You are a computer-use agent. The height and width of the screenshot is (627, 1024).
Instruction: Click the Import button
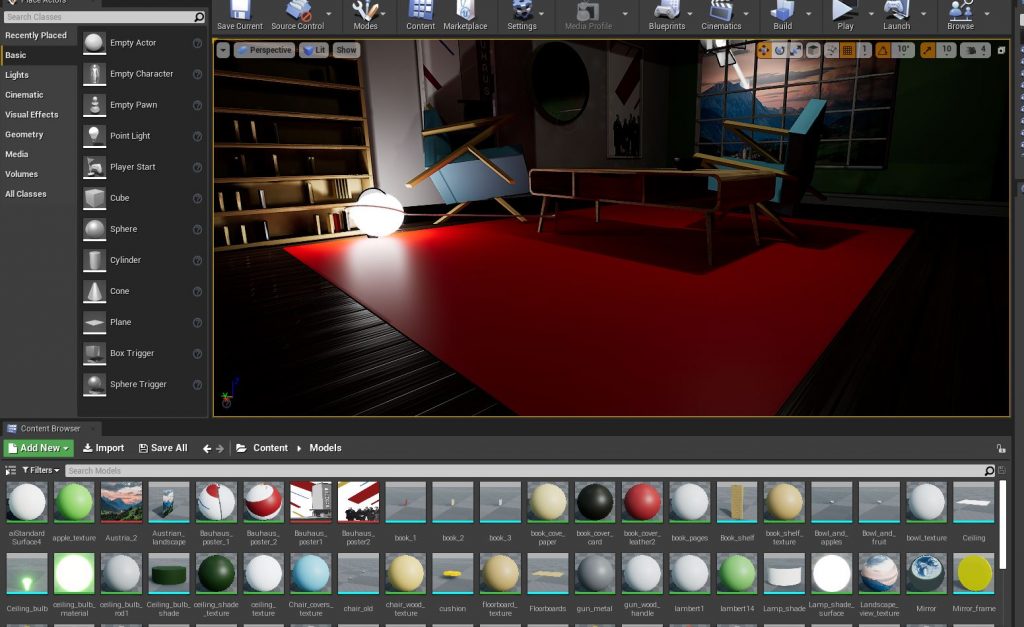(x=103, y=448)
